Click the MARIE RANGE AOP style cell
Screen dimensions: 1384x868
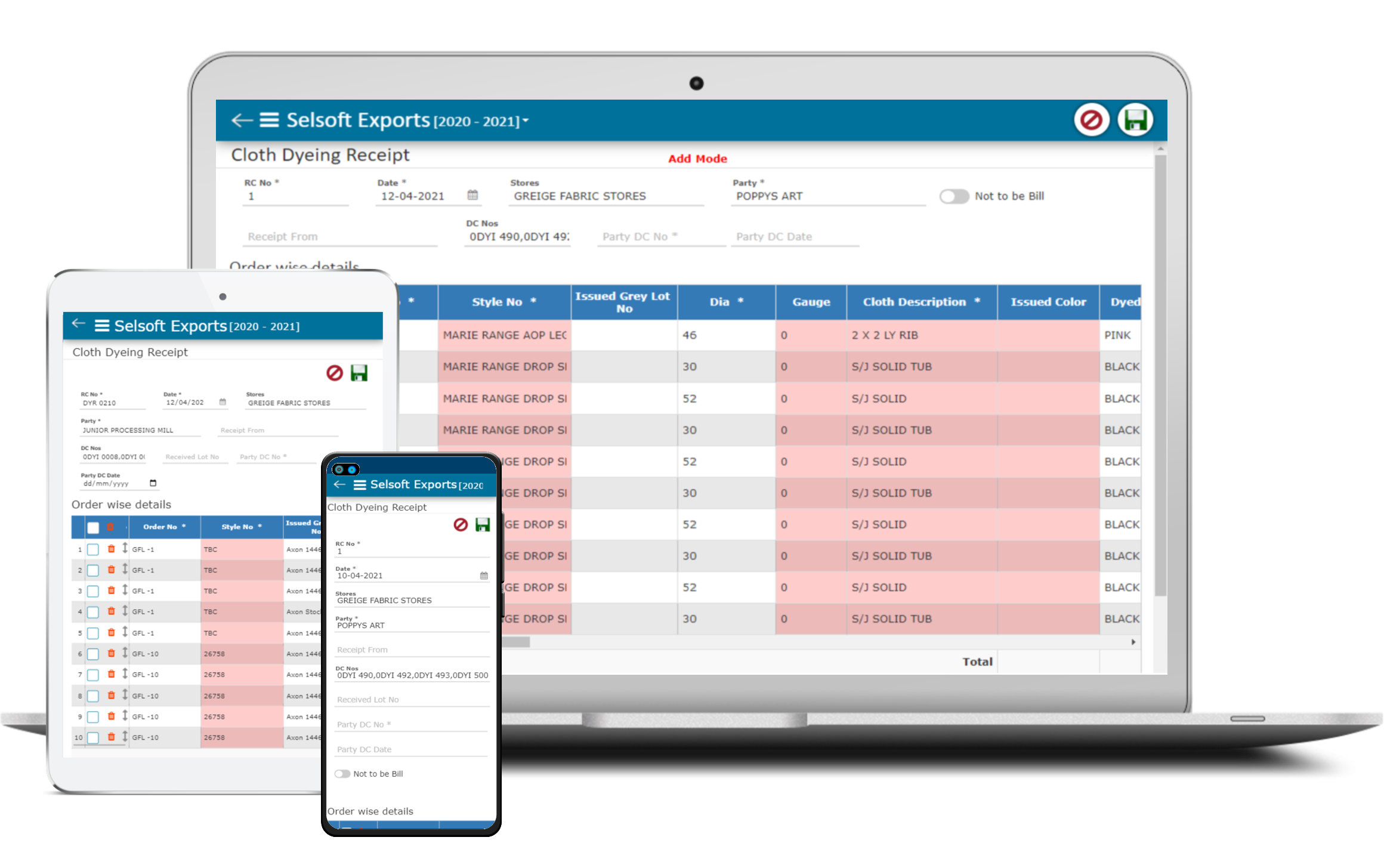(505, 335)
